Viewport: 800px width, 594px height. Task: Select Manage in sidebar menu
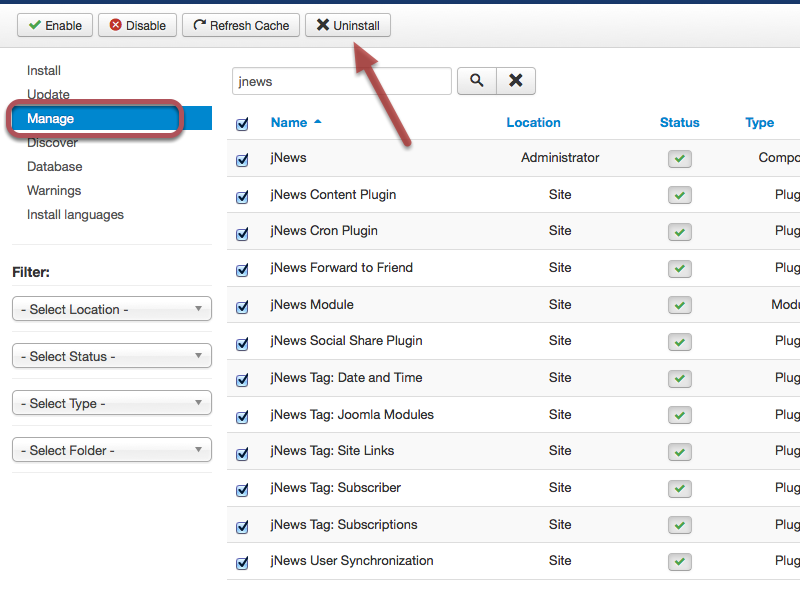click(x=112, y=118)
